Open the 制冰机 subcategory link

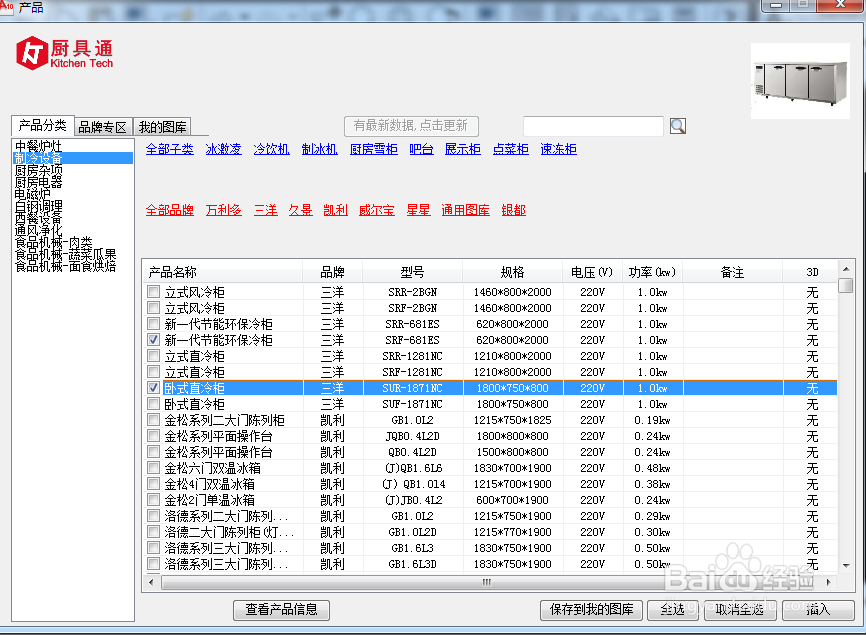[319, 149]
